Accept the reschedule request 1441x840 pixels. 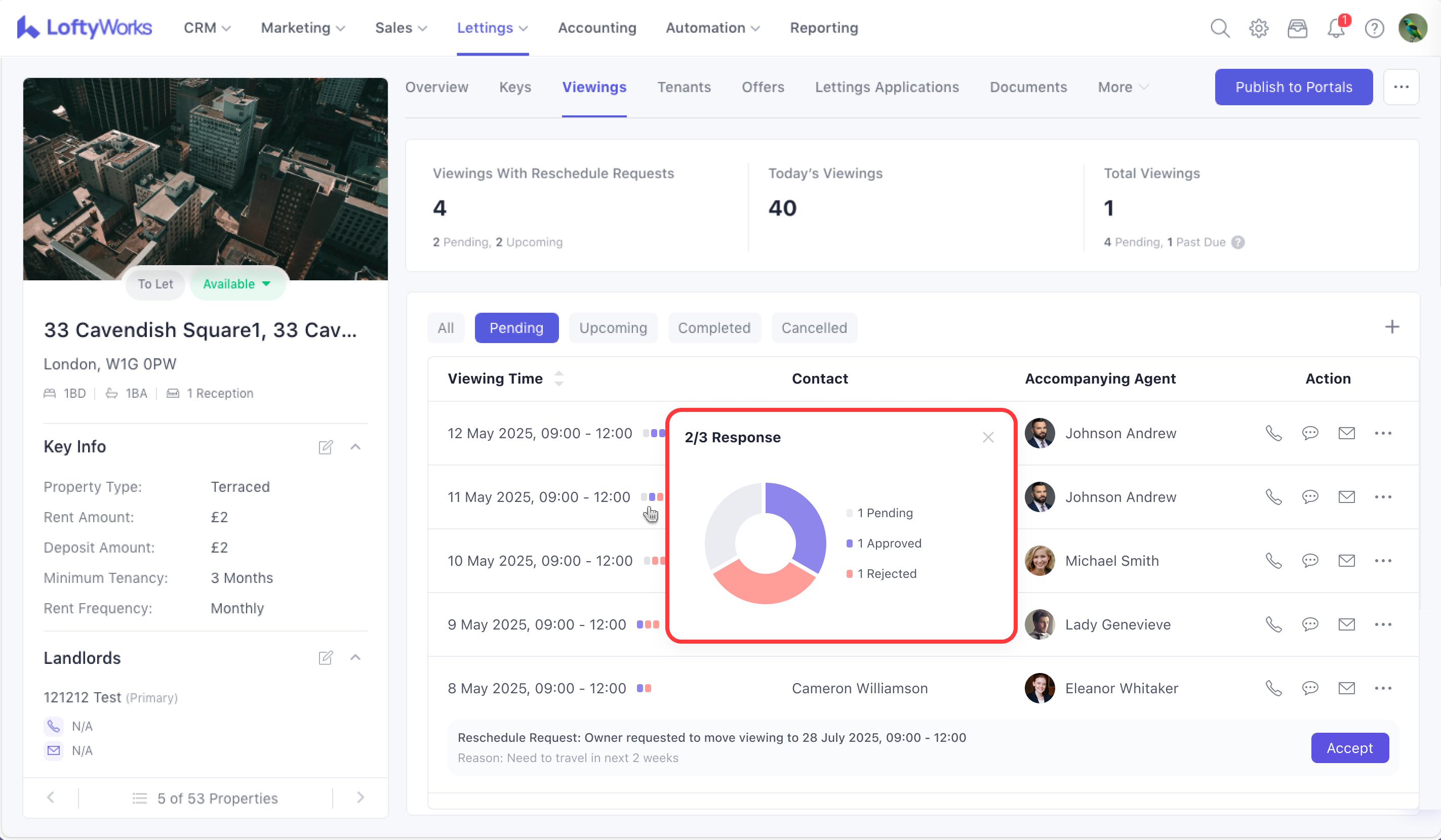1349,747
